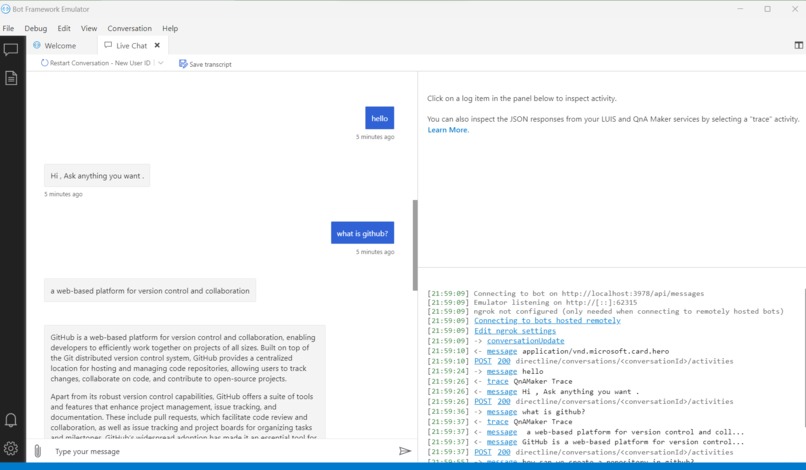This screenshot has height=470, width=806.
Task: Click 'Connecting to bot on http://localhost:3978/api/messages' log line
Action: coord(589,293)
